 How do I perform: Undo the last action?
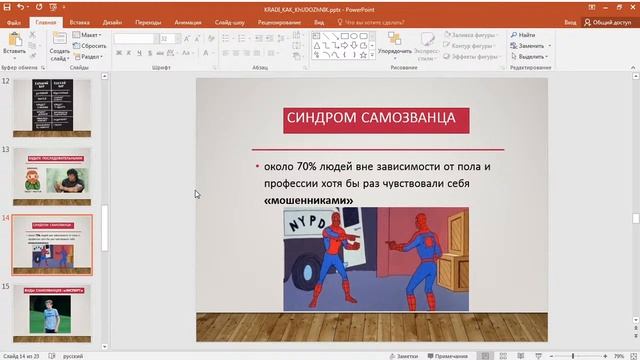20,7
